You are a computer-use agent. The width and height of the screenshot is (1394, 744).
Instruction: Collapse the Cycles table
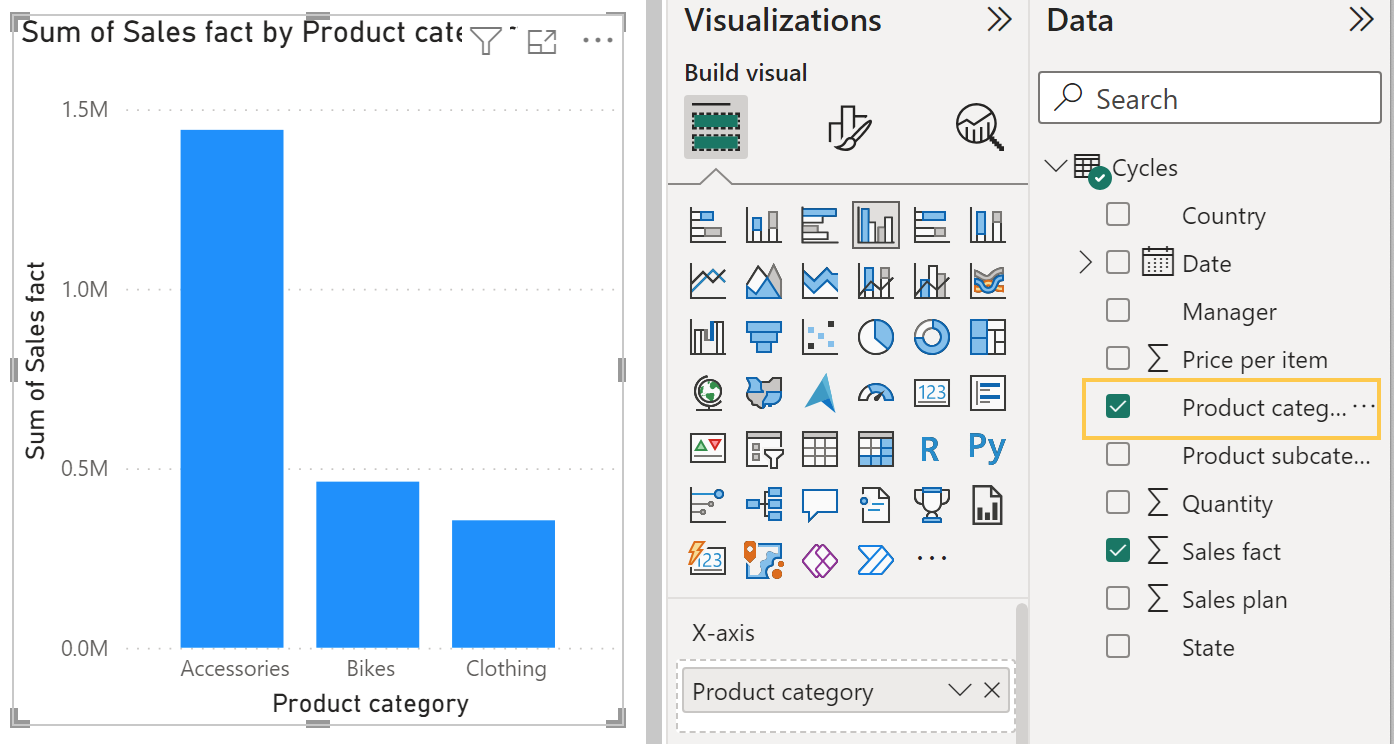click(x=1056, y=166)
